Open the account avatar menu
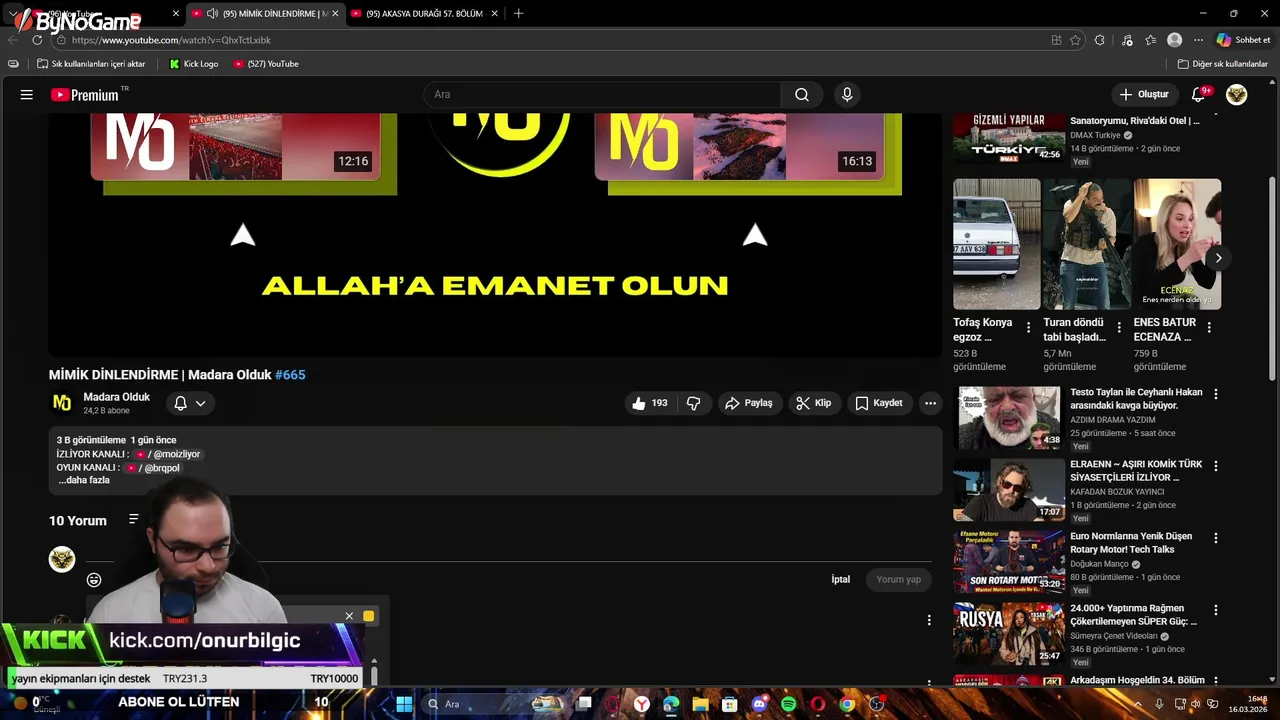 pyautogui.click(x=1237, y=95)
